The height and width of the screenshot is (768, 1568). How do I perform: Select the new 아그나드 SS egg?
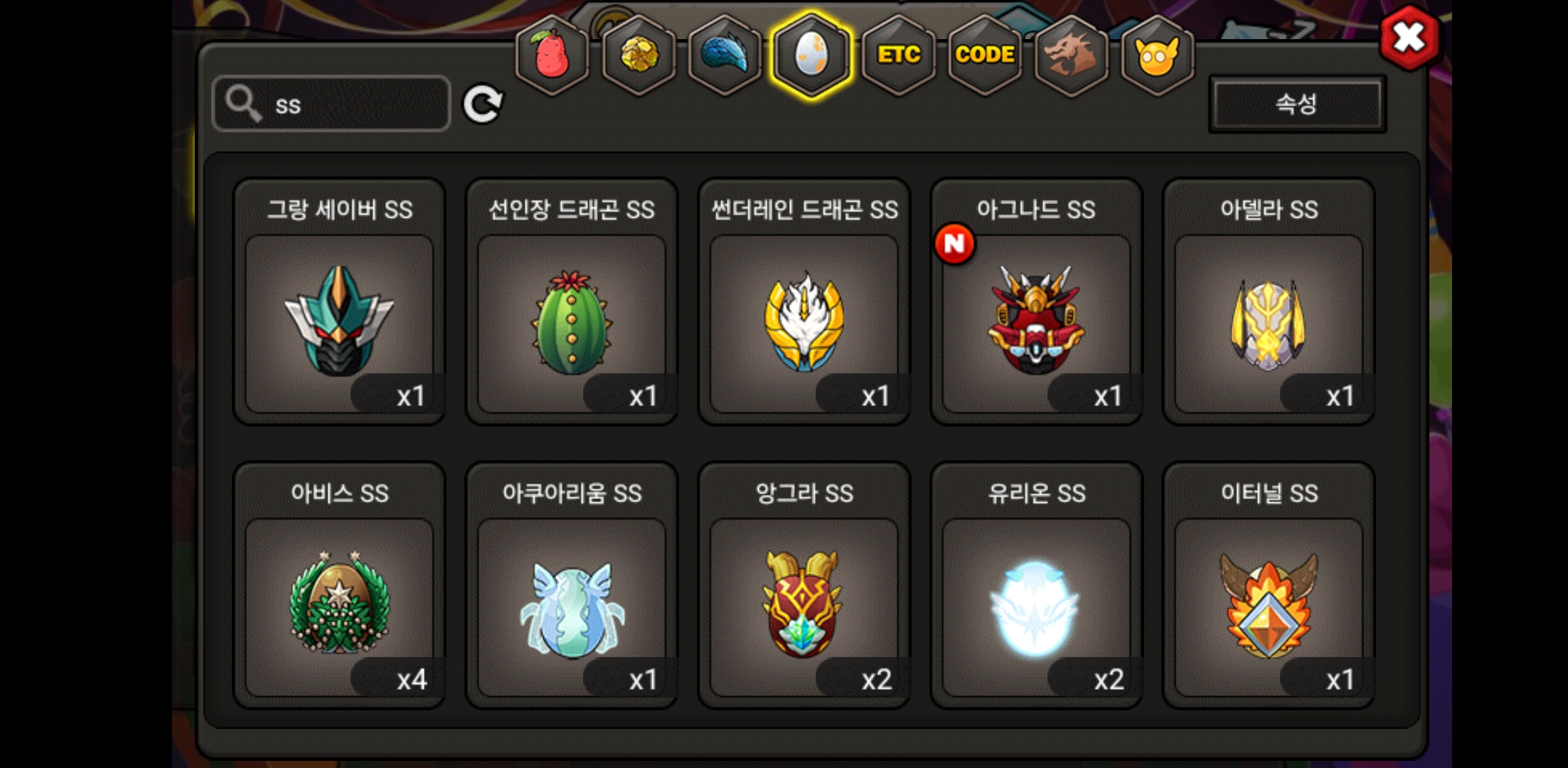1037,302
